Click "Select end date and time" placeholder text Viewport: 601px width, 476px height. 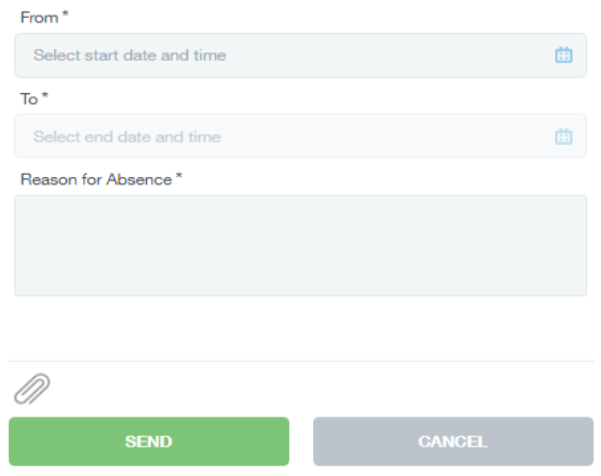coord(127,136)
